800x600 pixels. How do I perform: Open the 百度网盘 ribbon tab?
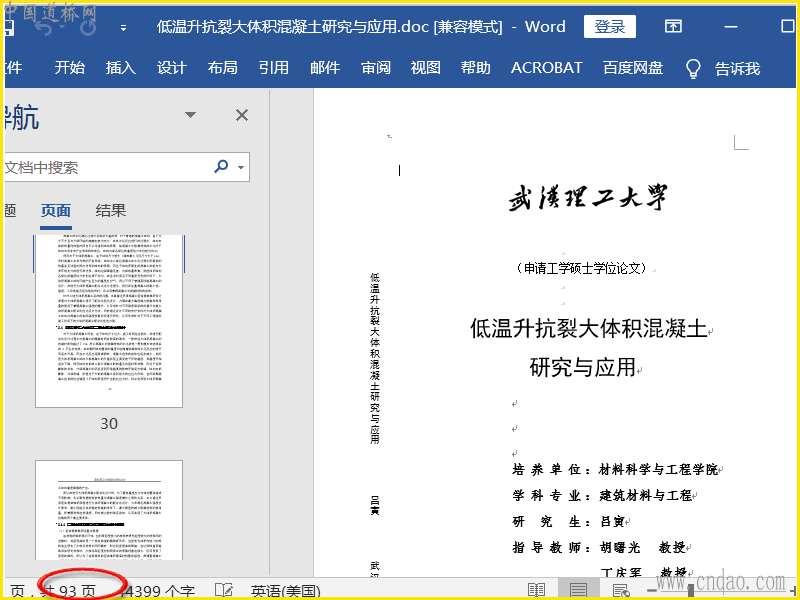point(633,68)
